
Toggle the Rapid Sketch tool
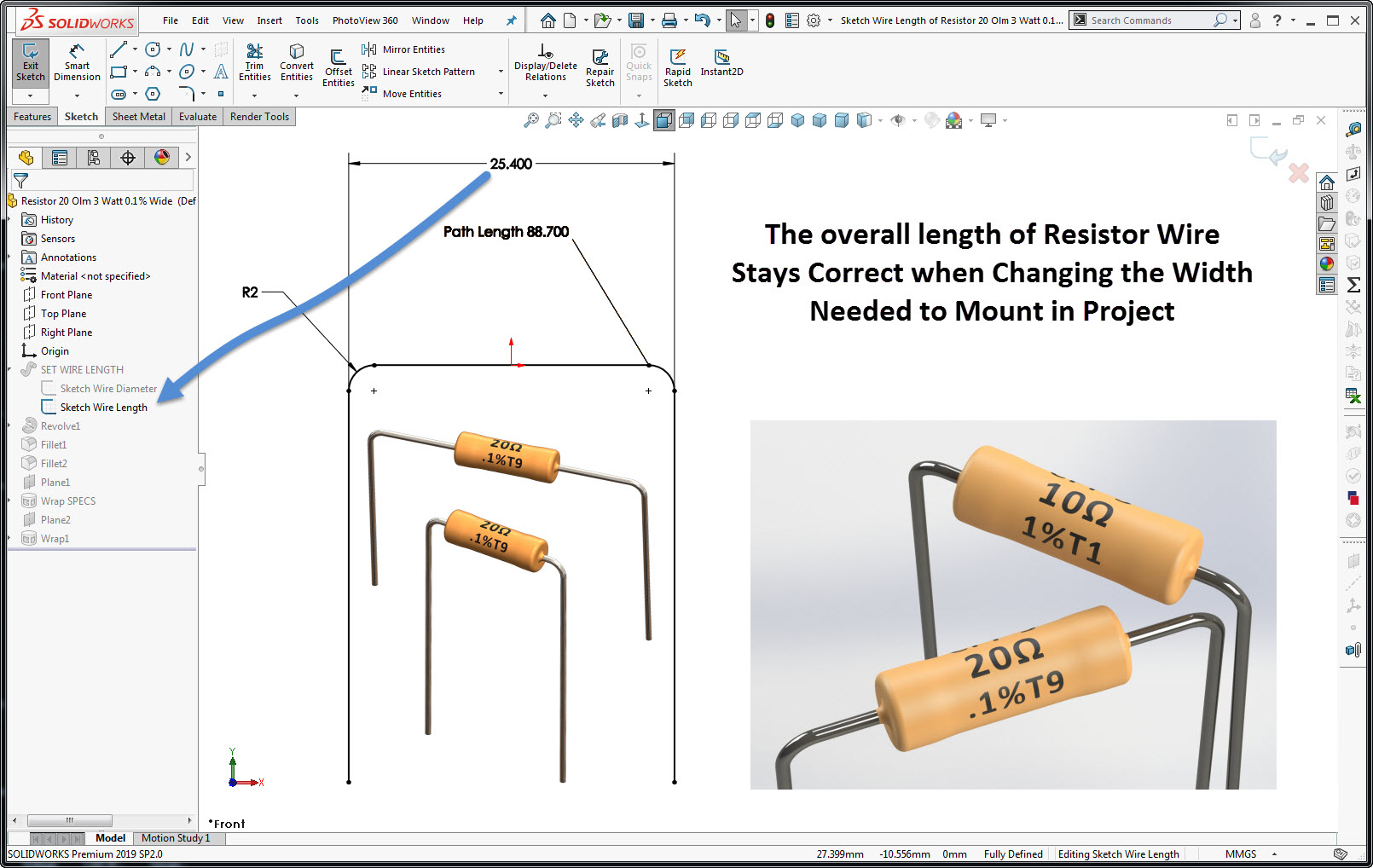(678, 68)
